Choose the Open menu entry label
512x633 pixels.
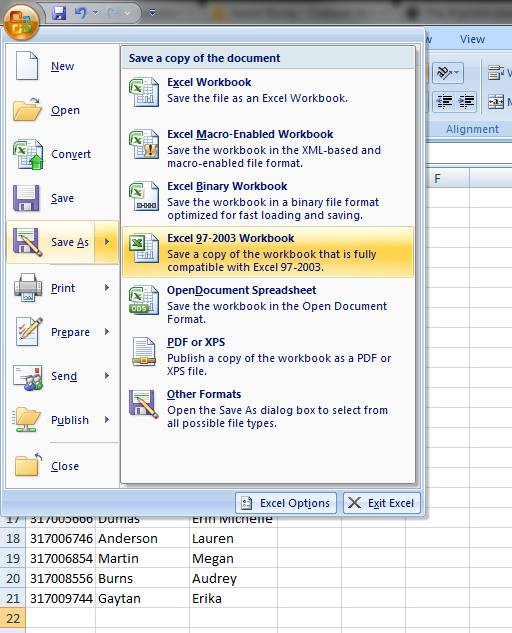[x=65, y=110]
